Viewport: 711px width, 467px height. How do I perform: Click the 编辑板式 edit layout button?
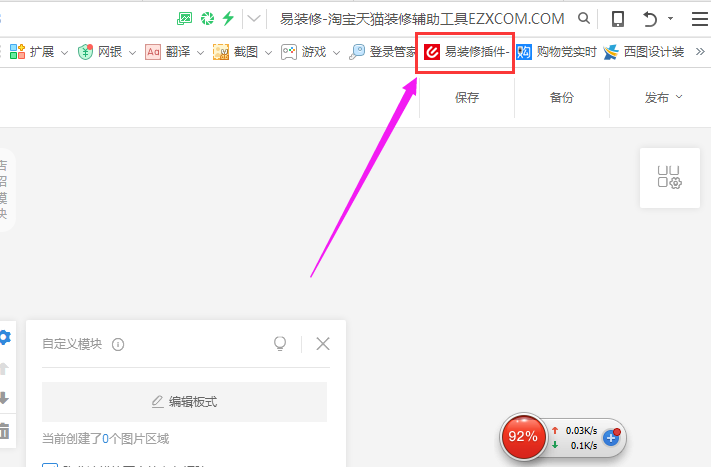point(185,402)
